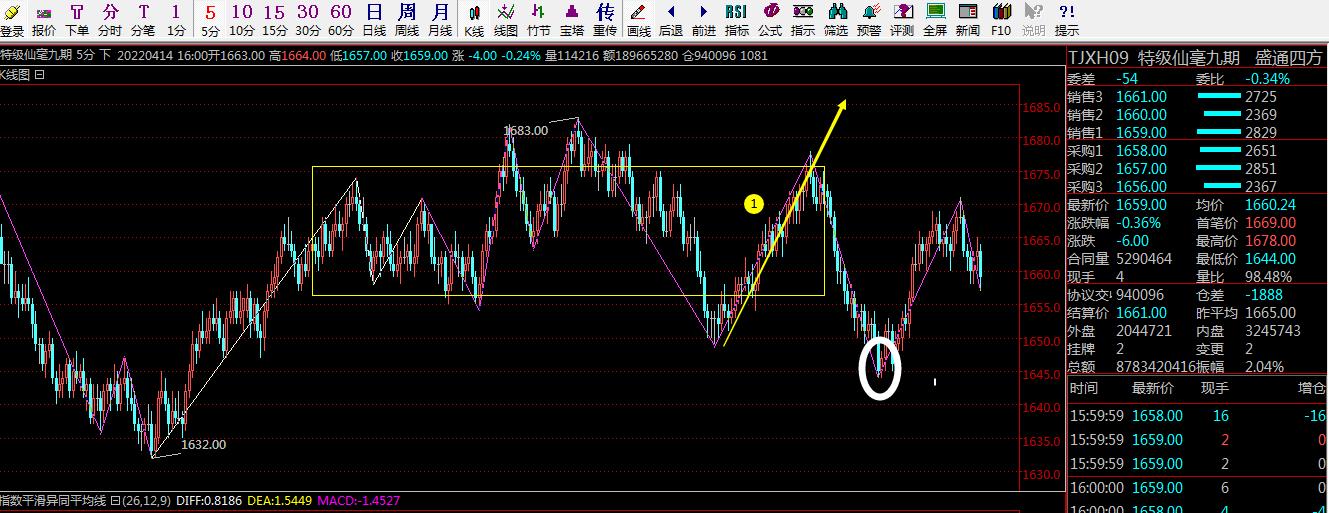Open the 评测 evaluation tool
Screen dimensions: 1329x513
point(902,19)
